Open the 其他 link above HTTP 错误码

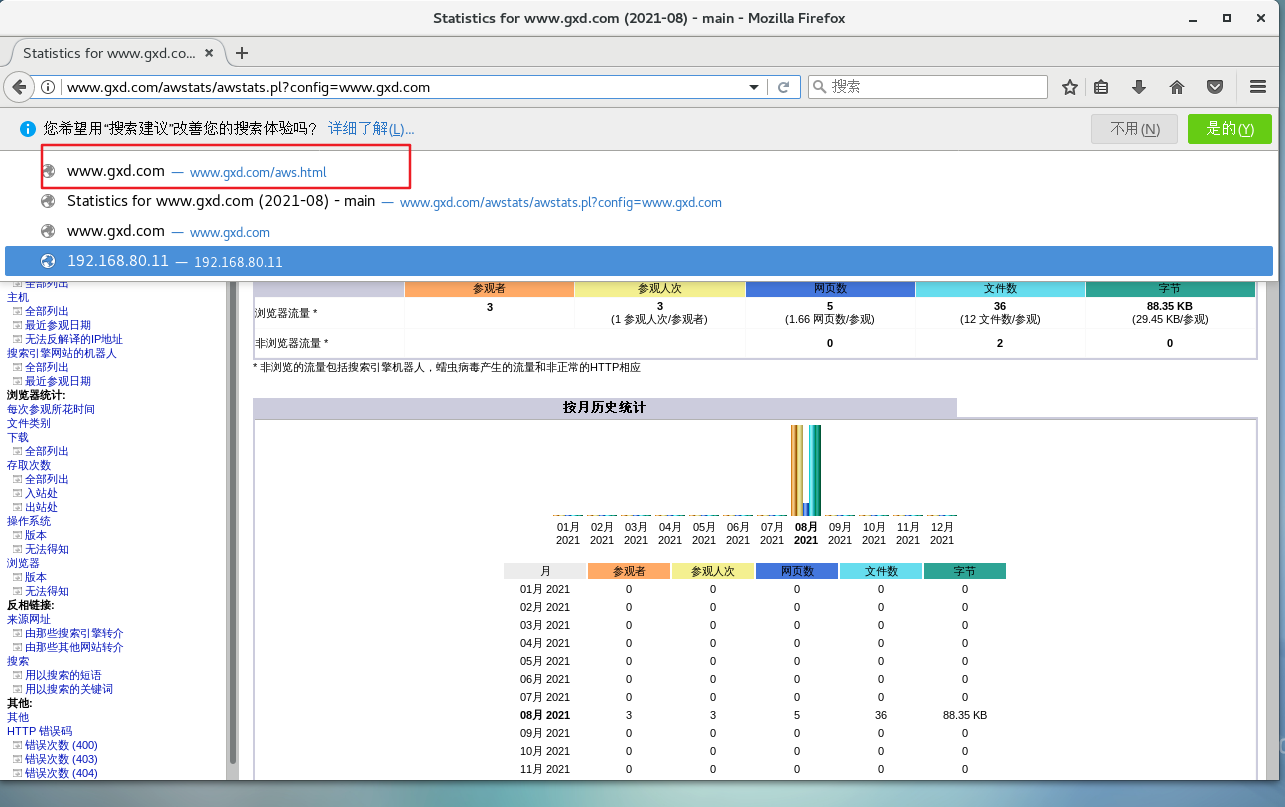click(18, 717)
